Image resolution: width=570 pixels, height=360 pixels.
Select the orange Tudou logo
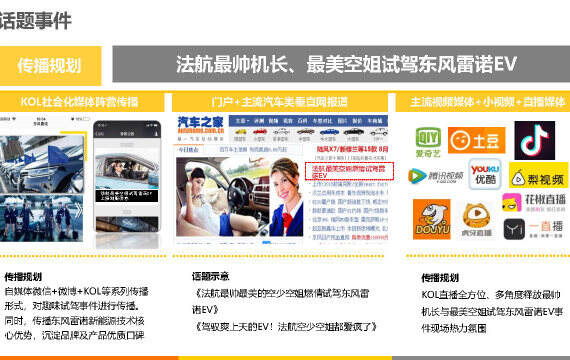[x=477, y=140]
